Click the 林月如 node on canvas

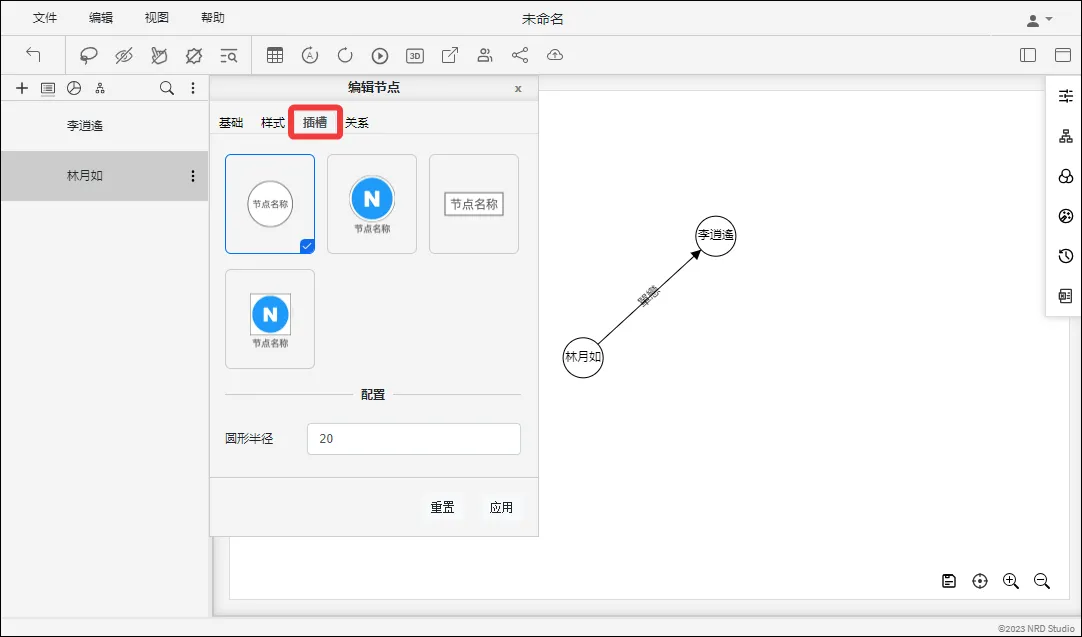coord(583,357)
